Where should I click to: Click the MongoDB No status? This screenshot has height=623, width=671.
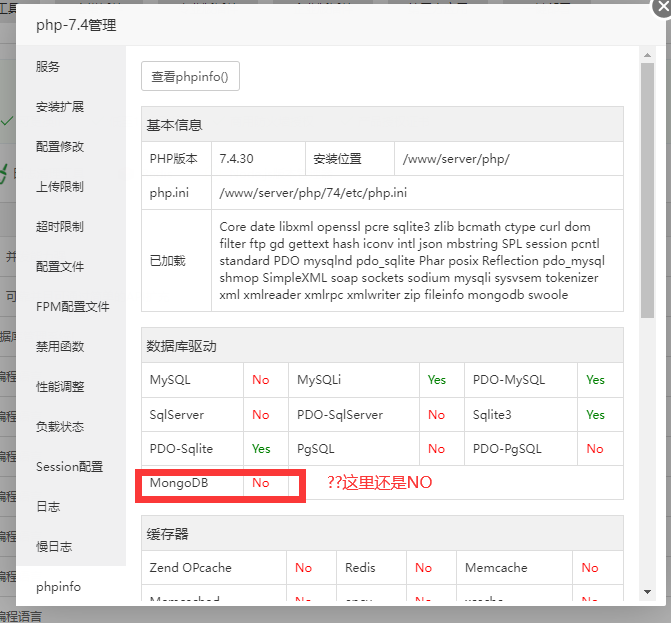click(261, 483)
